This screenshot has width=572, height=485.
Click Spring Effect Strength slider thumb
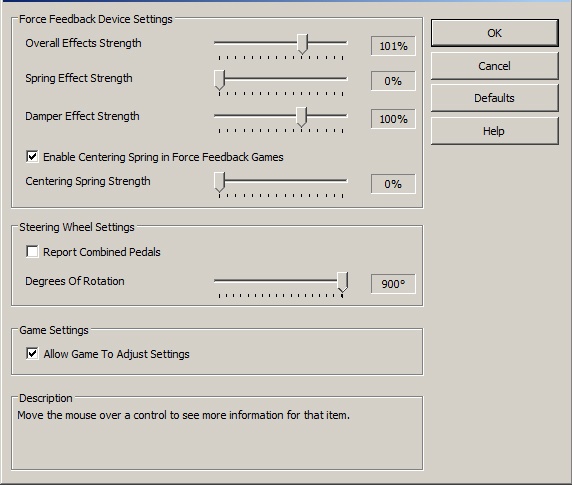219,80
